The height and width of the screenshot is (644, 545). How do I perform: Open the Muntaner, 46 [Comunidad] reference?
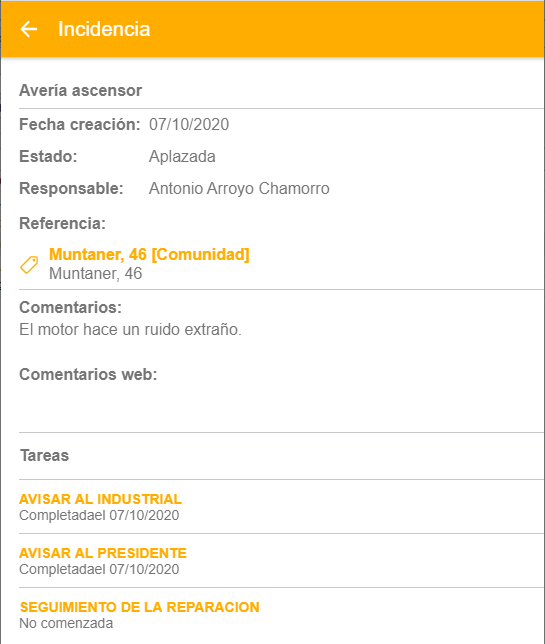coord(149,255)
